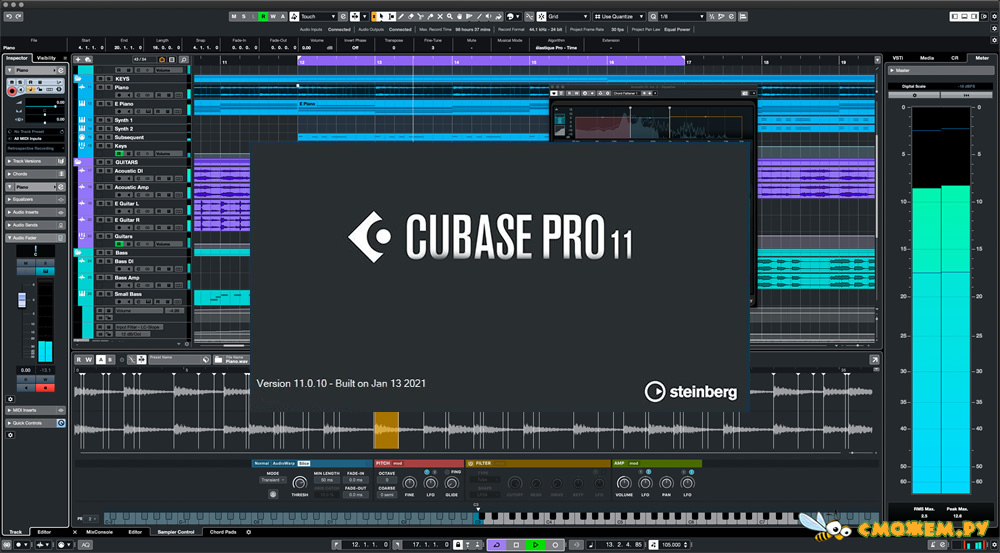The image size is (1000, 553).
Task: Select the Mute X tool
Action: point(440,16)
